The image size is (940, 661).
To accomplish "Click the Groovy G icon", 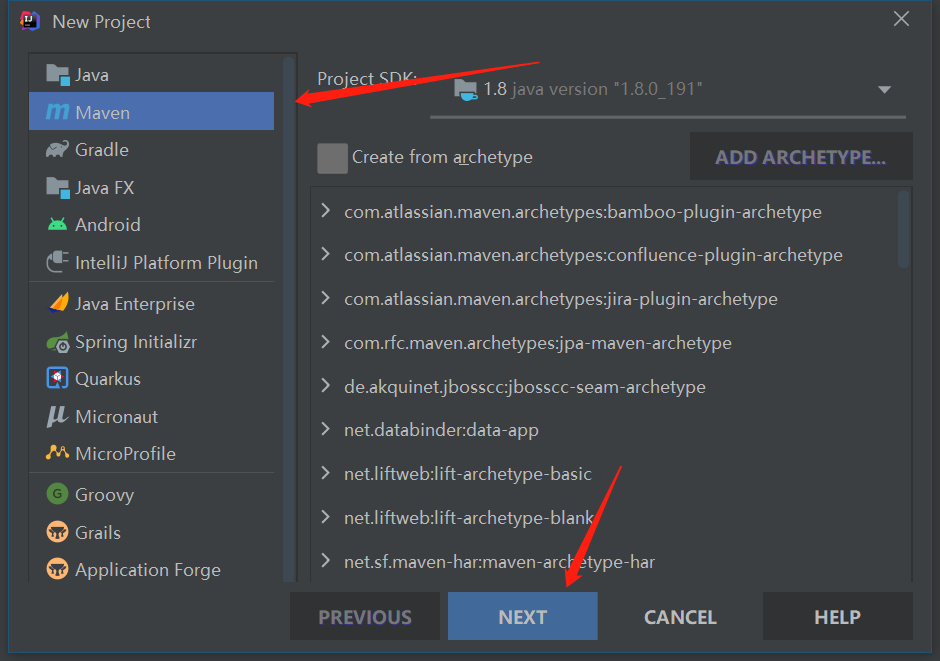I will pyautogui.click(x=58, y=494).
